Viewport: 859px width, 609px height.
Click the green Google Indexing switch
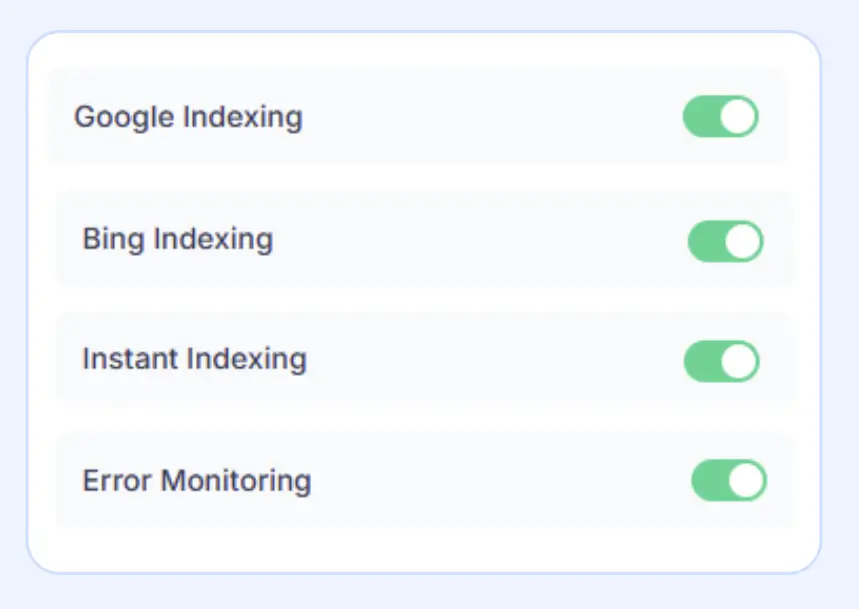[x=720, y=117]
